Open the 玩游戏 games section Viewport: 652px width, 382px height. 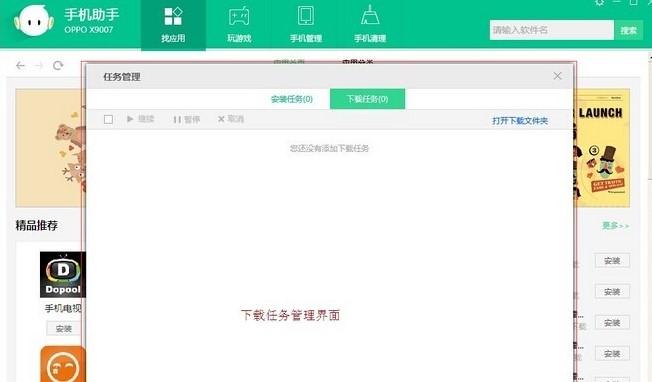point(239,25)
